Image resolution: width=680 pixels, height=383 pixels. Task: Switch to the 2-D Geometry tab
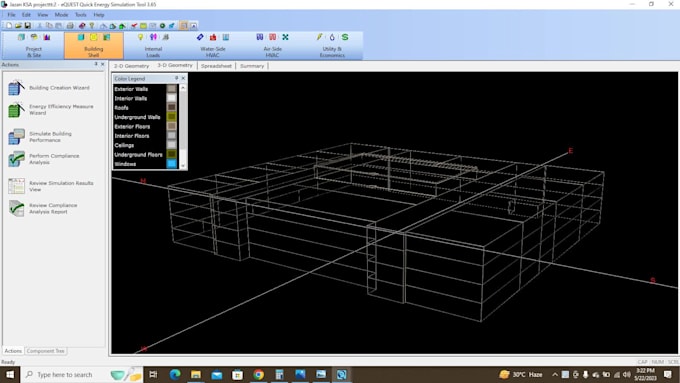[131, 66]
